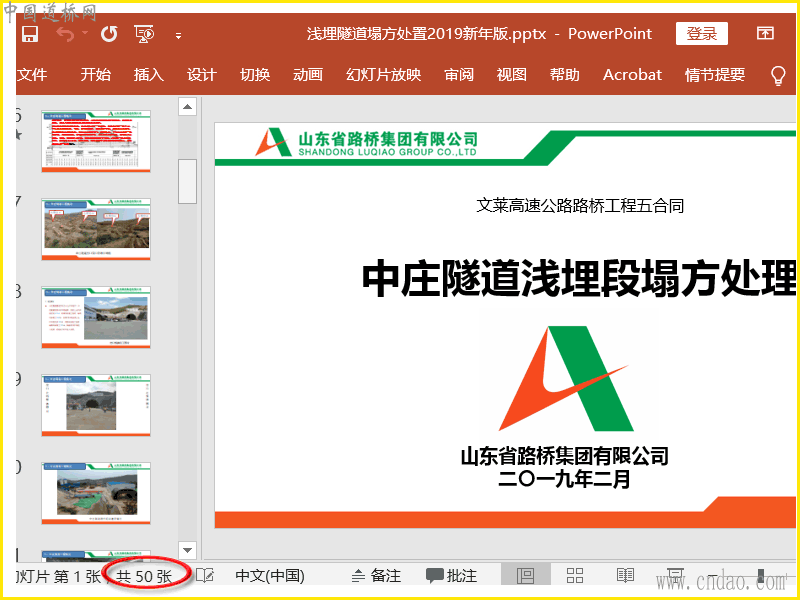Viewport: 800px width, 600px height.
Task: Select thumbnail showing construction site with green netting
Action: (96, 493)
